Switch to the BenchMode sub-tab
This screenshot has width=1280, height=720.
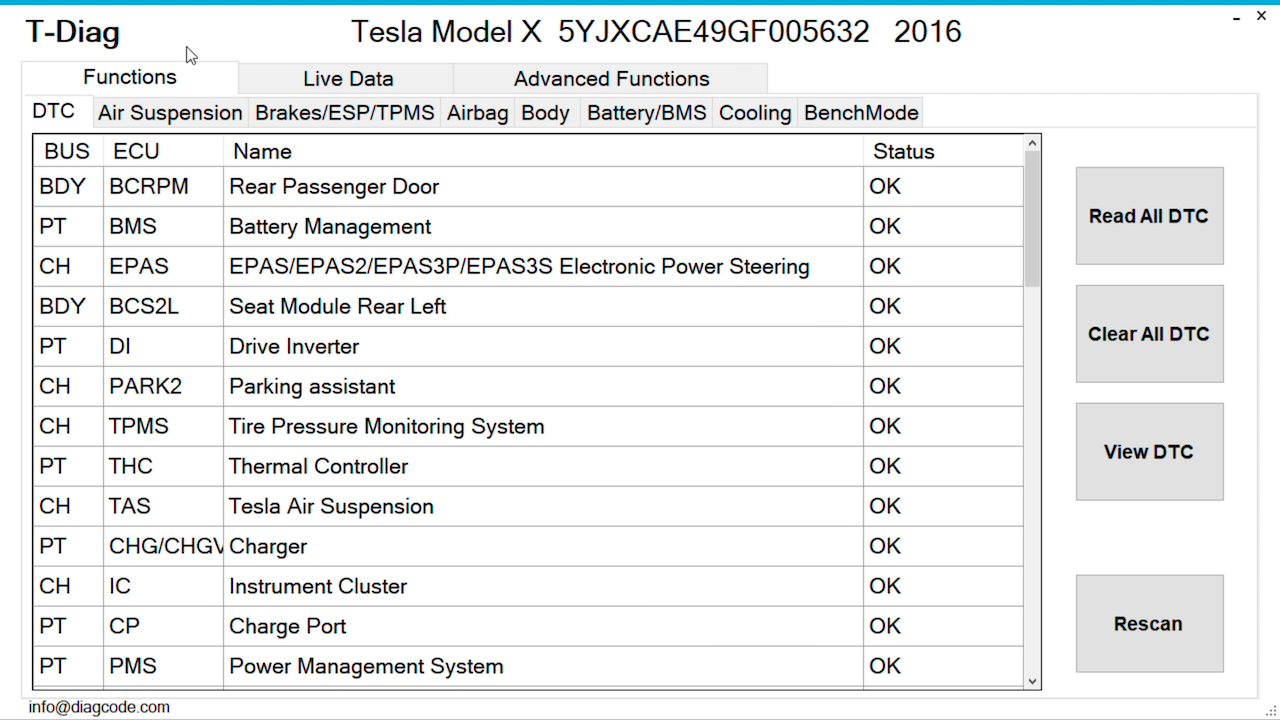pos(861,113)
